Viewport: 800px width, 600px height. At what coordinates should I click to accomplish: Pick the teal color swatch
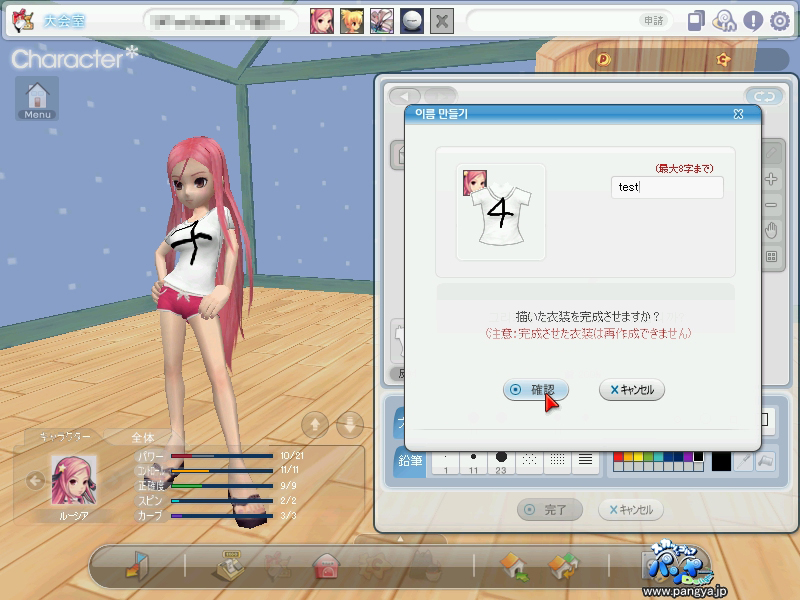tap(658, 457)
